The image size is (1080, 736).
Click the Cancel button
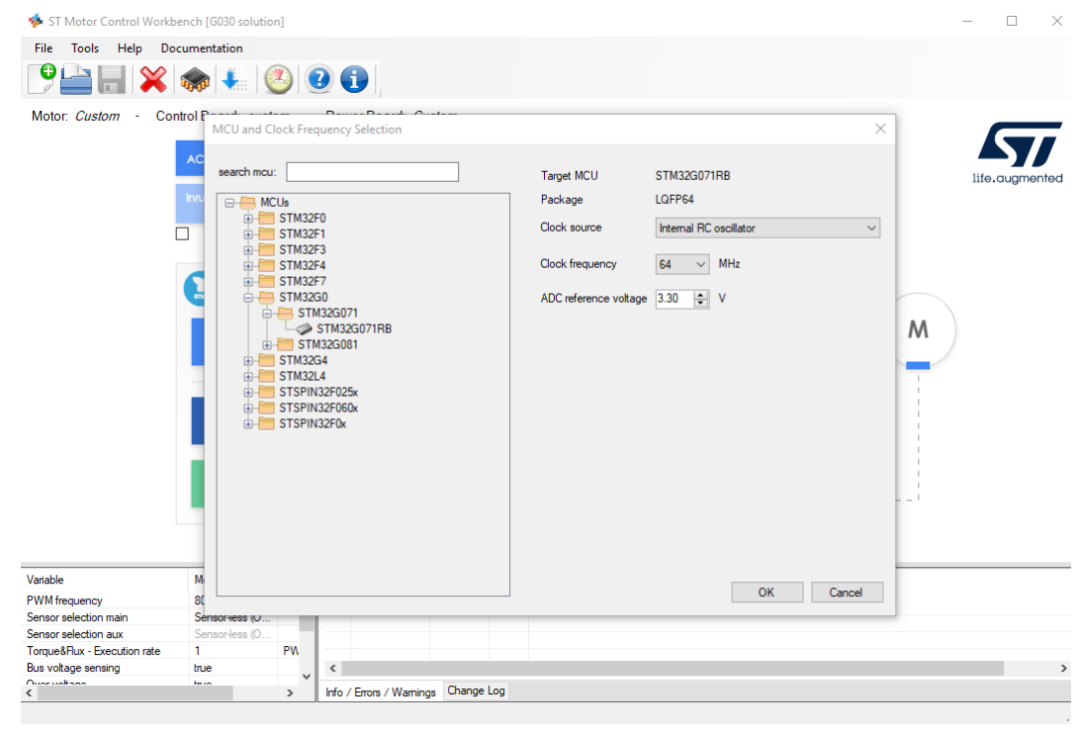click(x=847, y=592)
